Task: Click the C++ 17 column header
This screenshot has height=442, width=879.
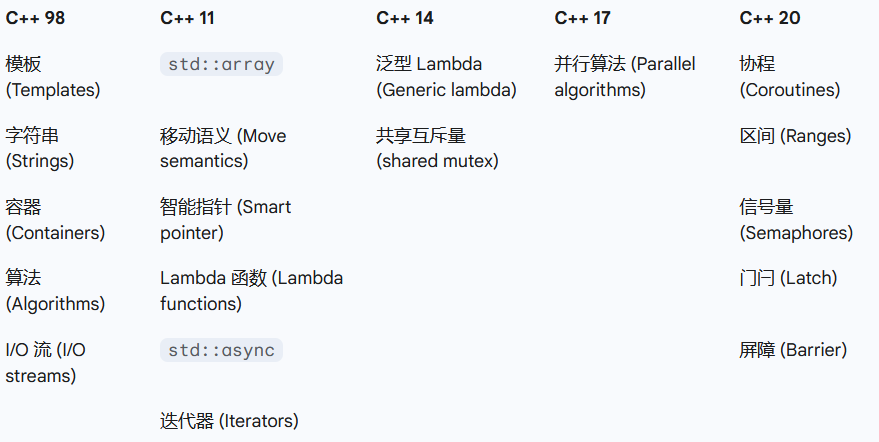Action: pyautogui.click(x=582, y=18)
